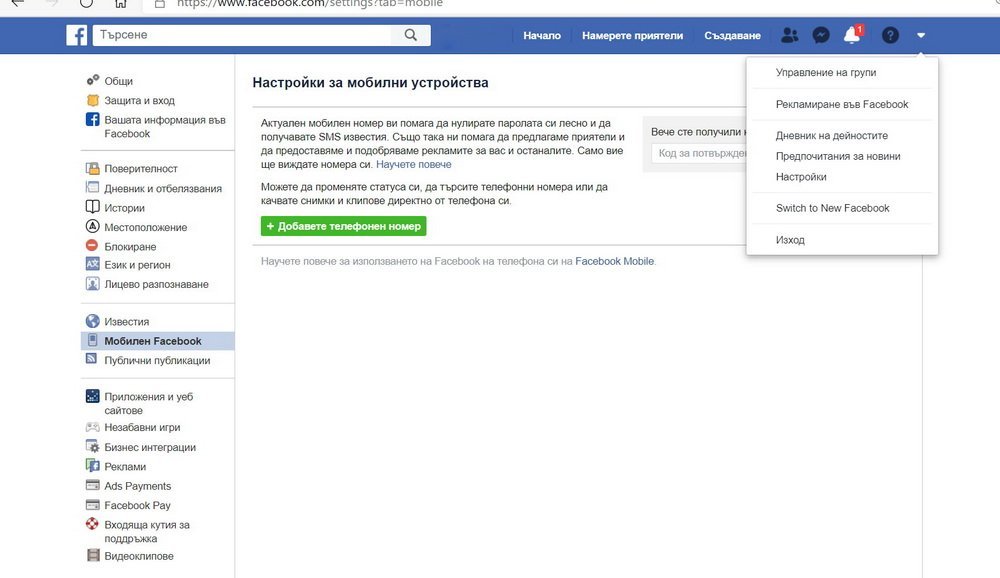Open the Messenger icon

pos(821,35)
